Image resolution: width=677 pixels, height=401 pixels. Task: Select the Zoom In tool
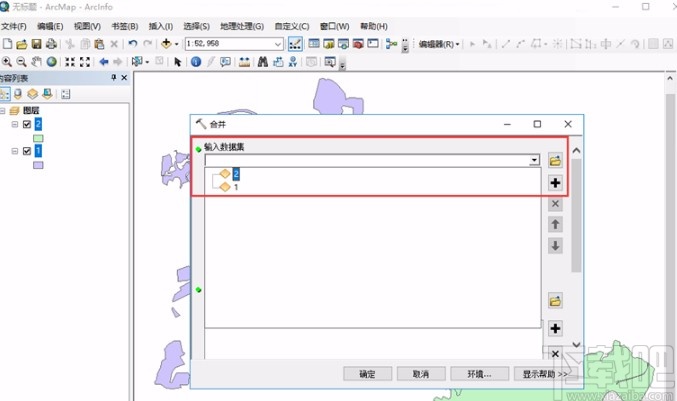pos(7,62)
